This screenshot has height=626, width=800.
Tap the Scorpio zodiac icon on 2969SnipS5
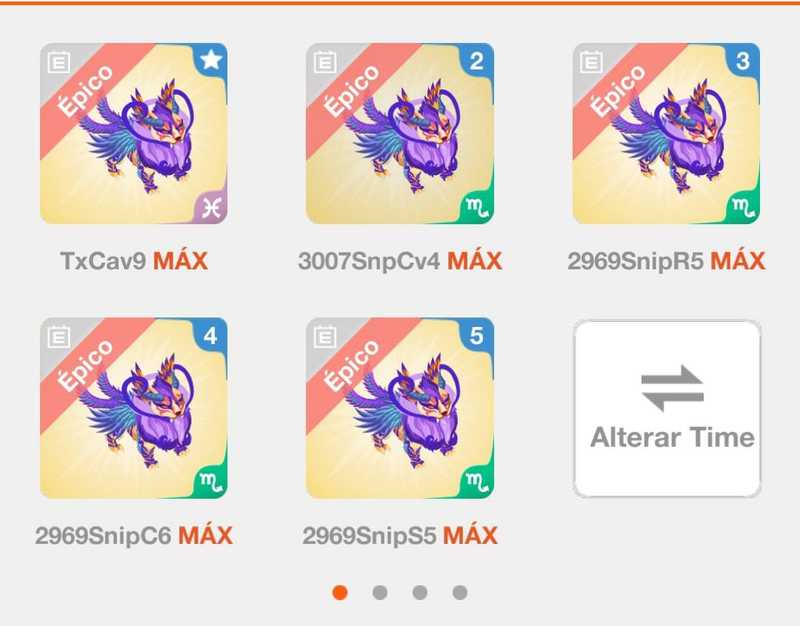pos(478,482)
